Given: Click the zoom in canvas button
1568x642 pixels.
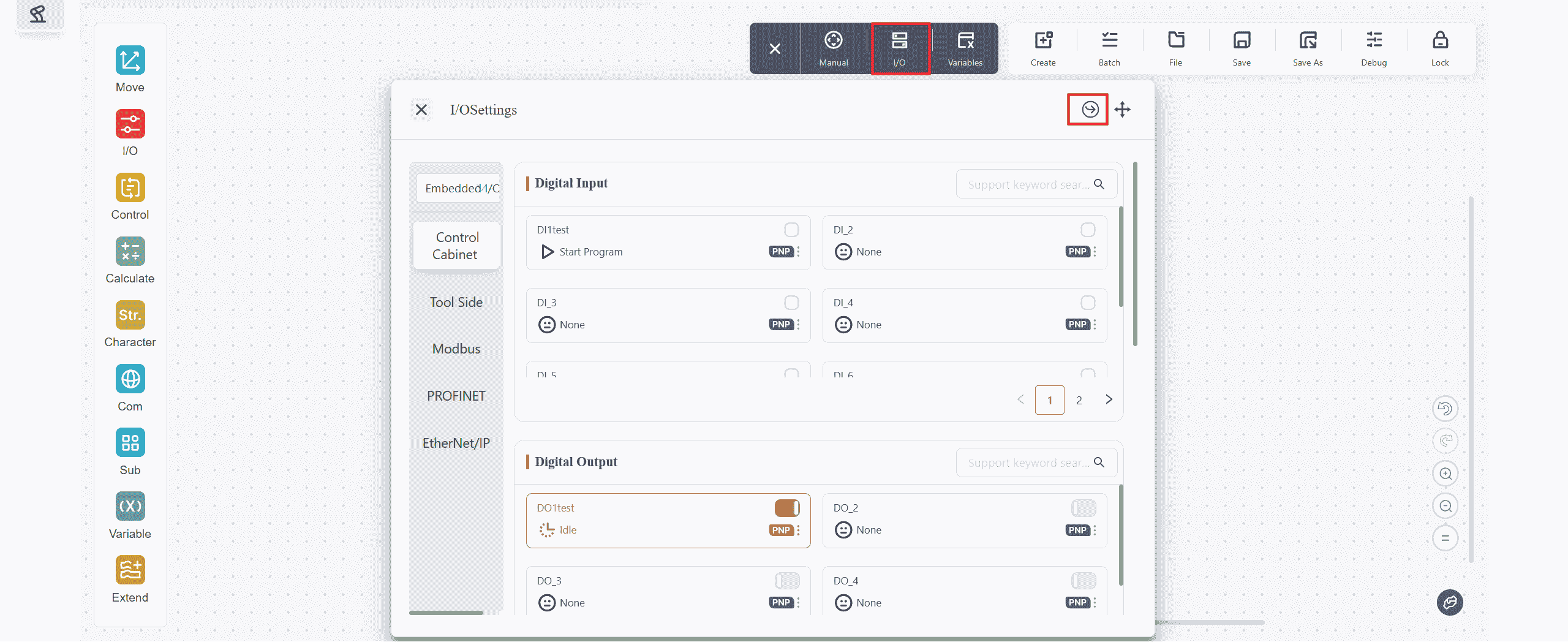Looking at the screenshot, I should tap(1445, 474).
